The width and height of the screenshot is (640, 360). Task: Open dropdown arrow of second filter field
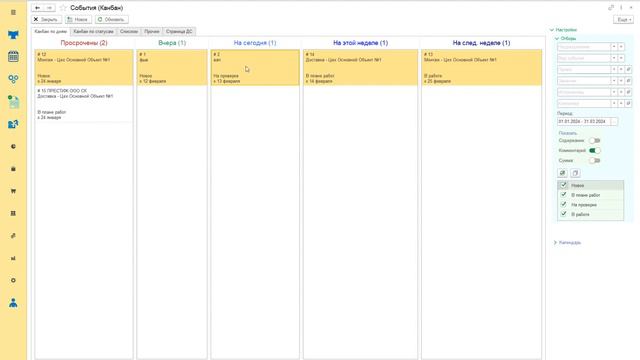pyautogui.click(x=613, y=58)
